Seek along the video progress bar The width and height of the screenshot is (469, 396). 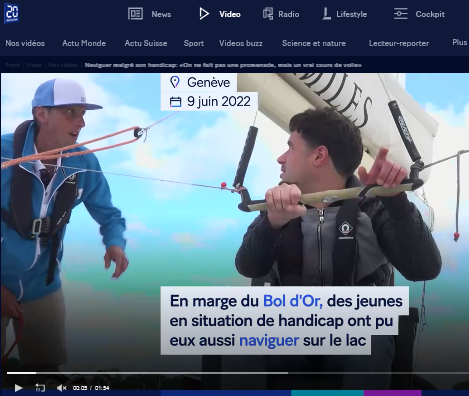238,373
